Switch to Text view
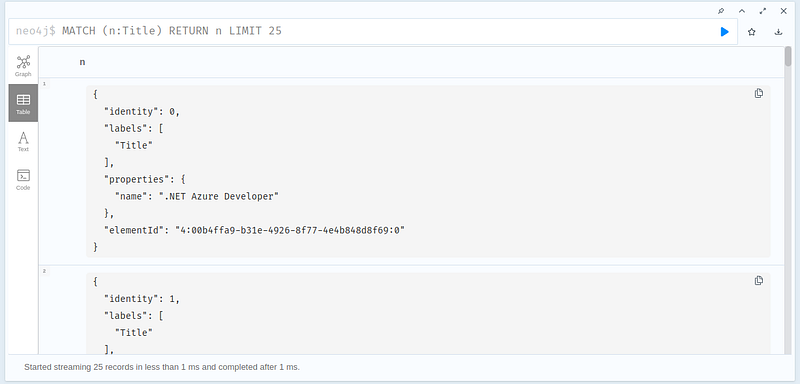Image resolution: width=800 pixels, height=384 pixels. (x=23, y=141)
